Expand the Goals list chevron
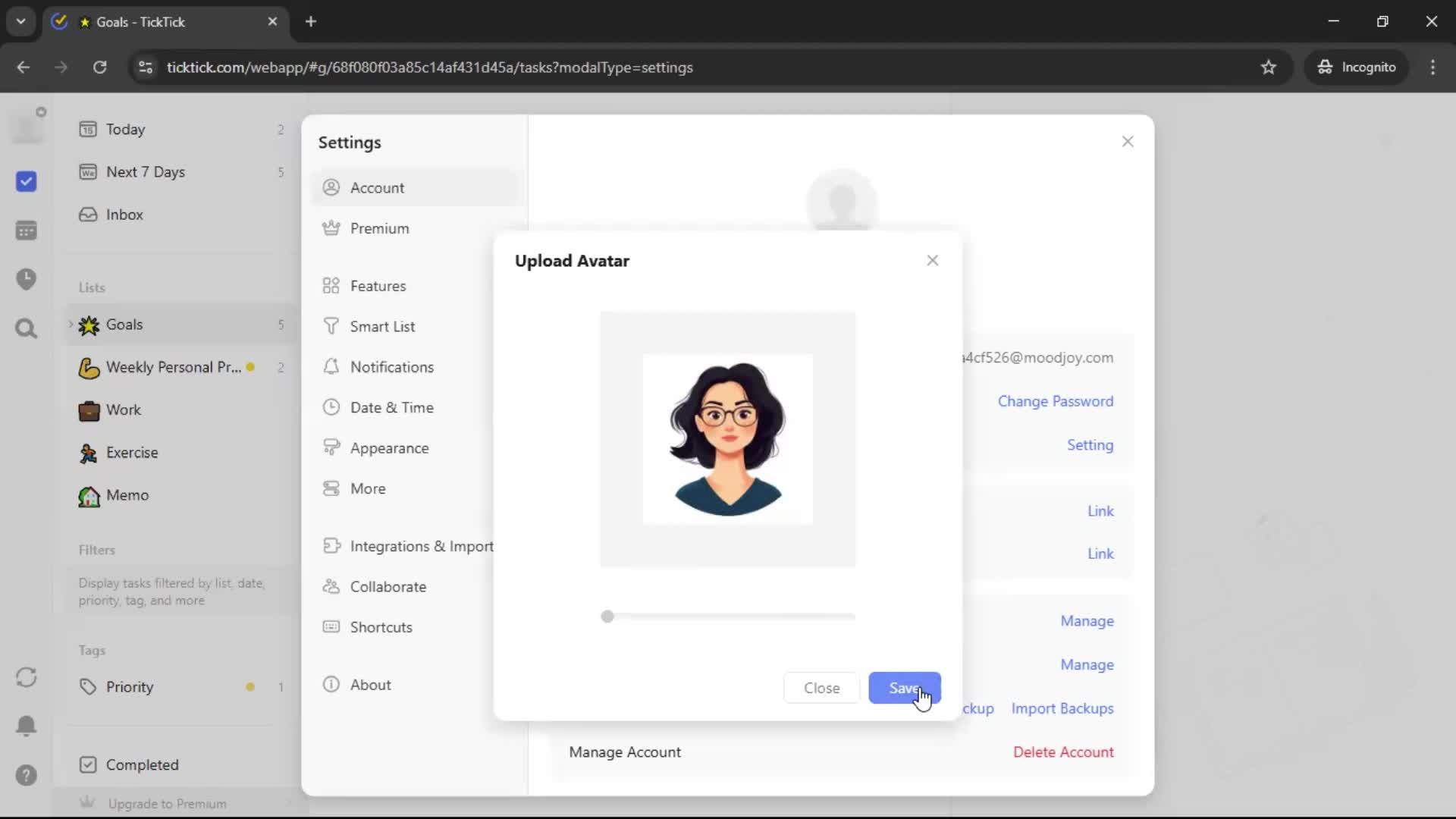 pyautogui.click(x=71, y=325)
